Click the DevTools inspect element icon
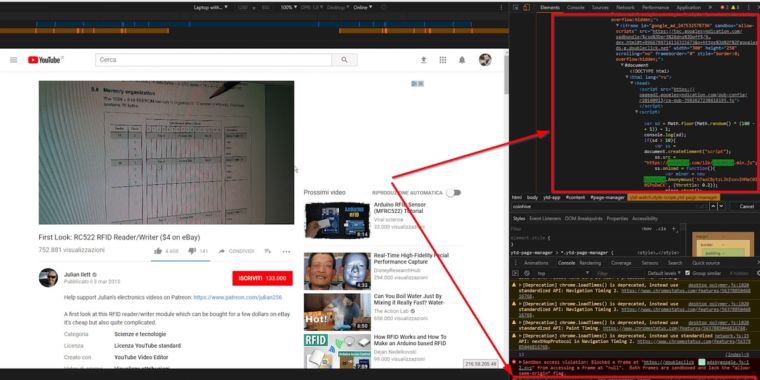 tap(516, 8)
